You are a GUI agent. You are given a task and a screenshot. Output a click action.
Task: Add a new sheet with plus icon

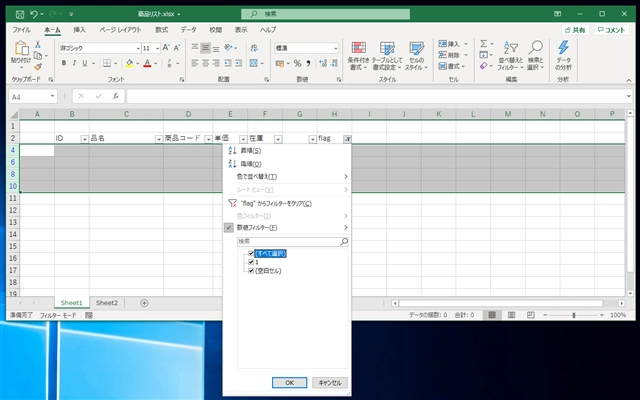144,303
